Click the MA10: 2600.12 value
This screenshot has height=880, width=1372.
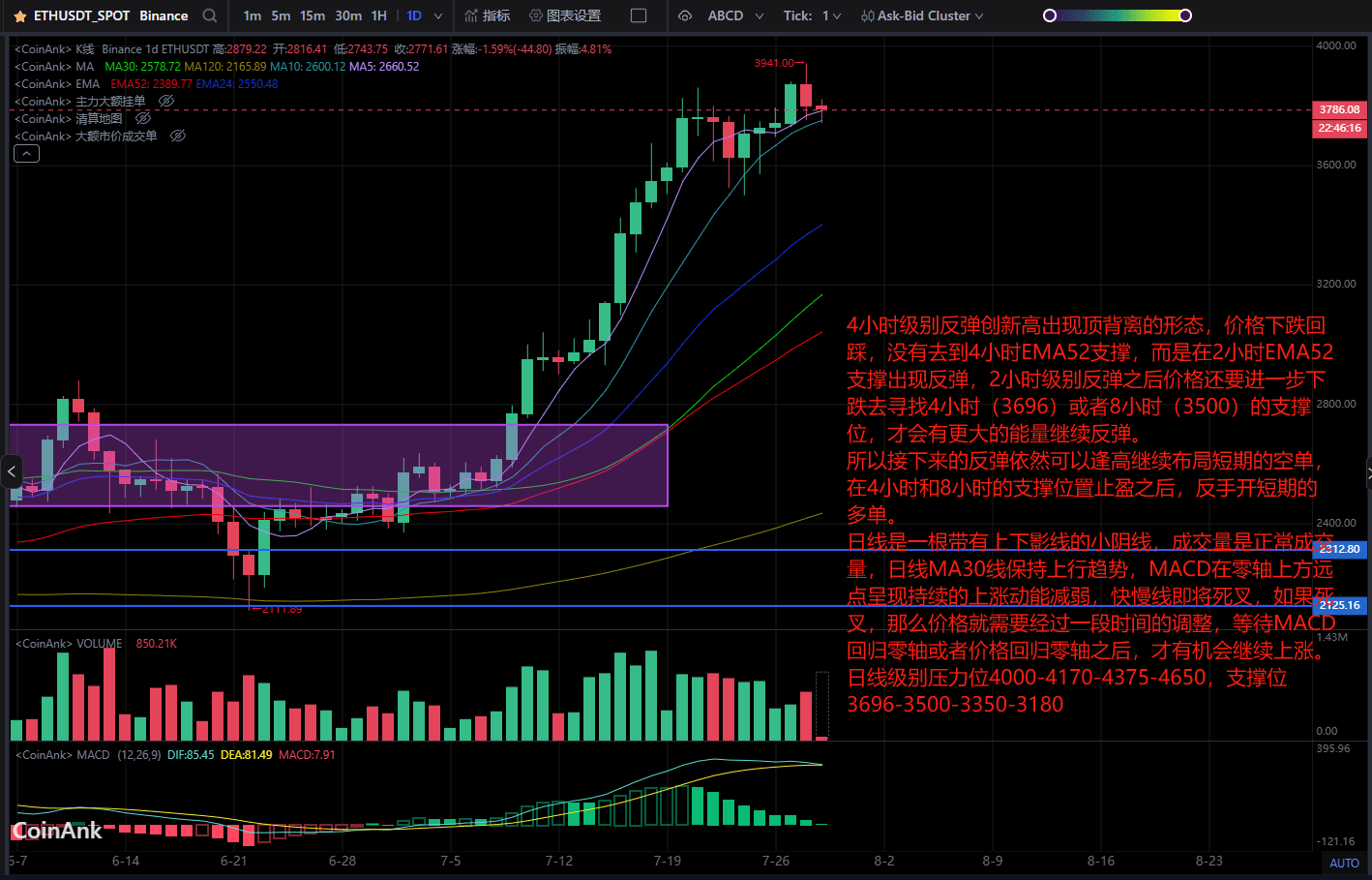308,67
